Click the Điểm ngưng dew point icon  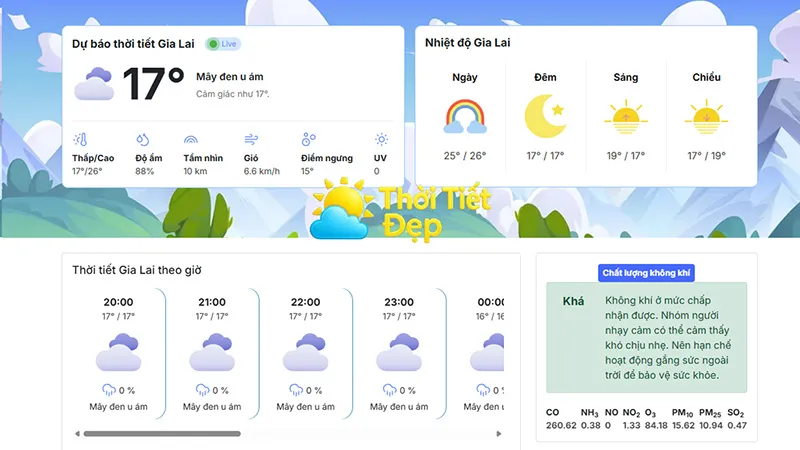coord(309,140)
